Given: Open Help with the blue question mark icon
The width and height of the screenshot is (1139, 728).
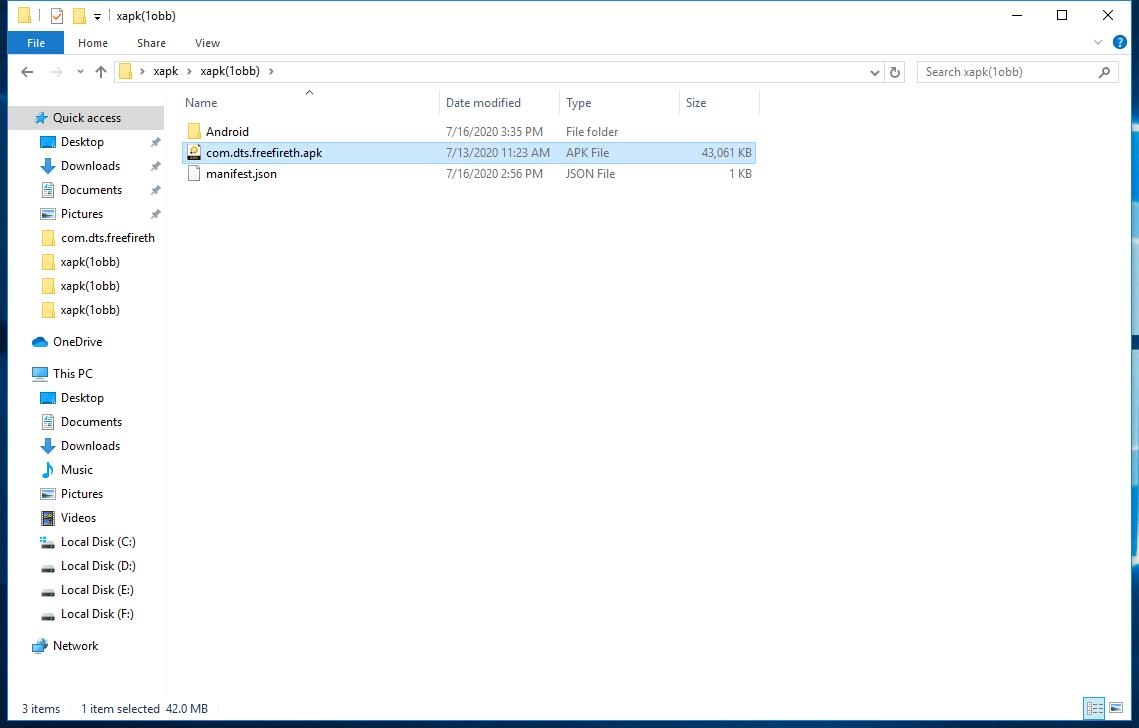Looking at the screenshot, I should [1120, 42].
